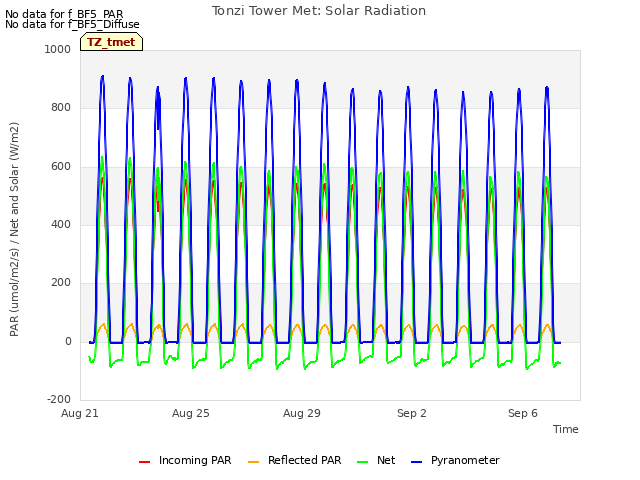Click the red Incoming PAR legend swatch

[144, 462]
